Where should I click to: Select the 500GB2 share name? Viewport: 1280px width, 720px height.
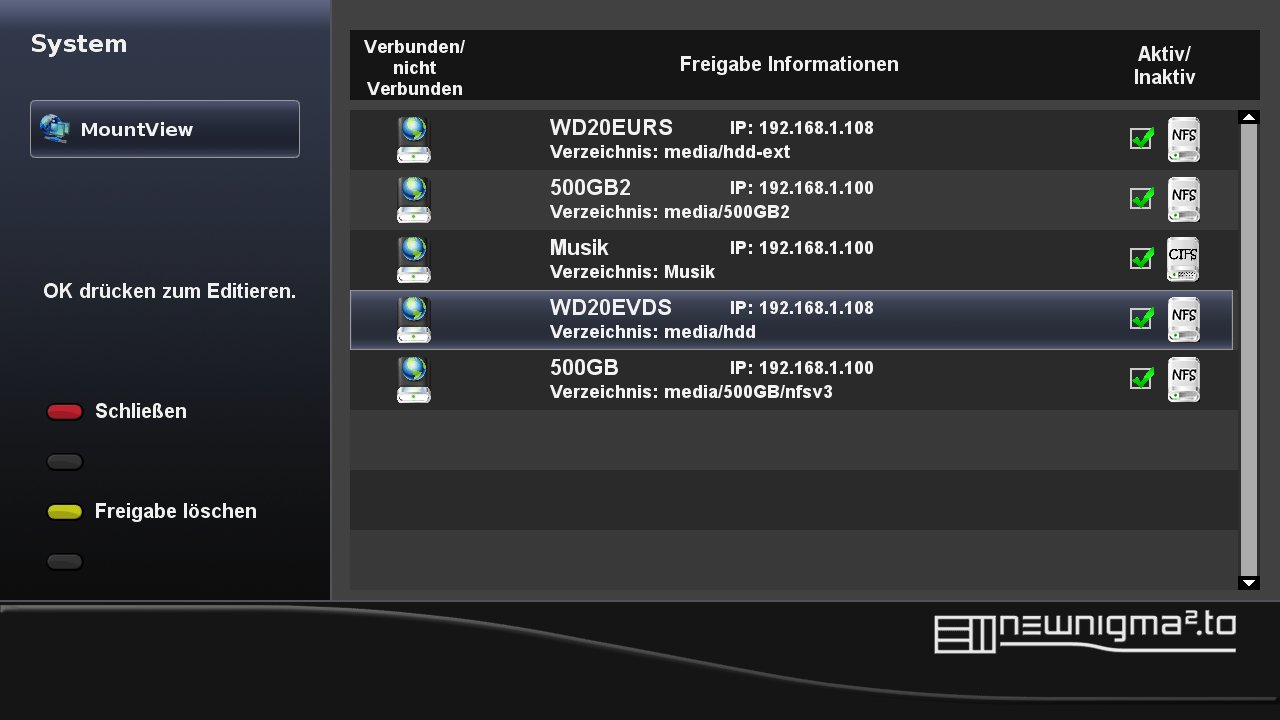click(x=590, y=188)
